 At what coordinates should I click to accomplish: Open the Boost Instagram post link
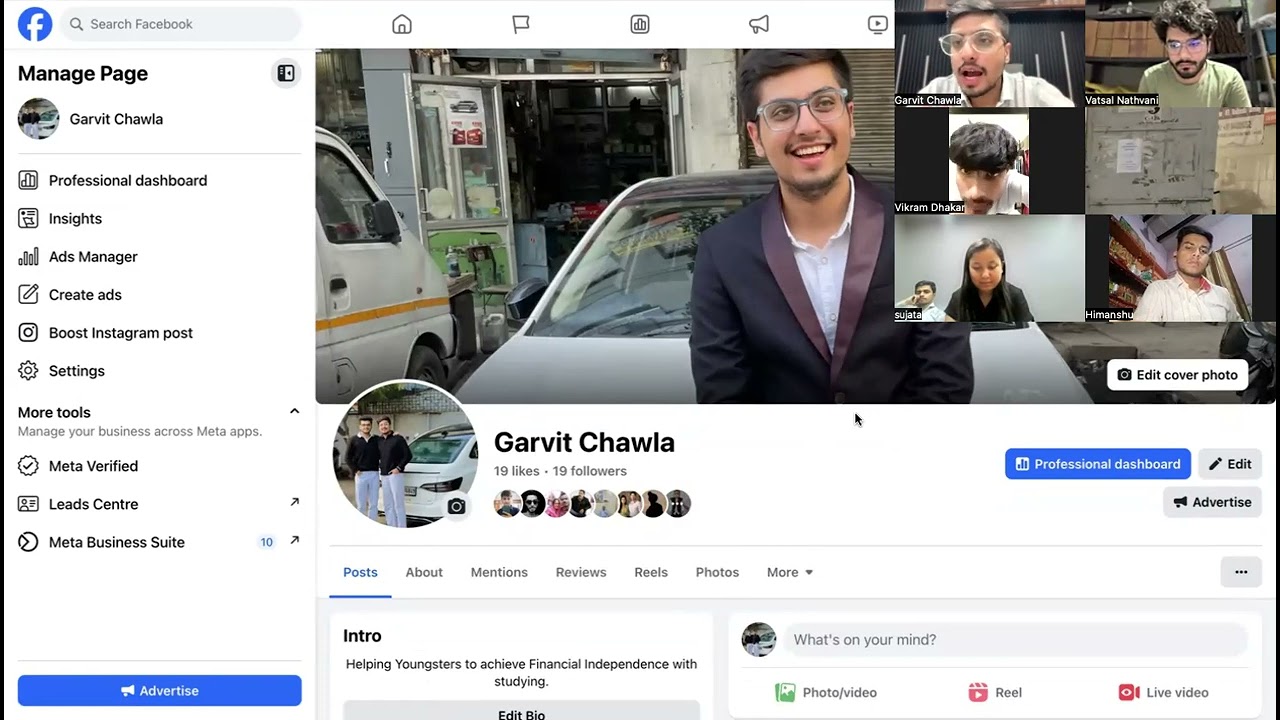(121, 333)
